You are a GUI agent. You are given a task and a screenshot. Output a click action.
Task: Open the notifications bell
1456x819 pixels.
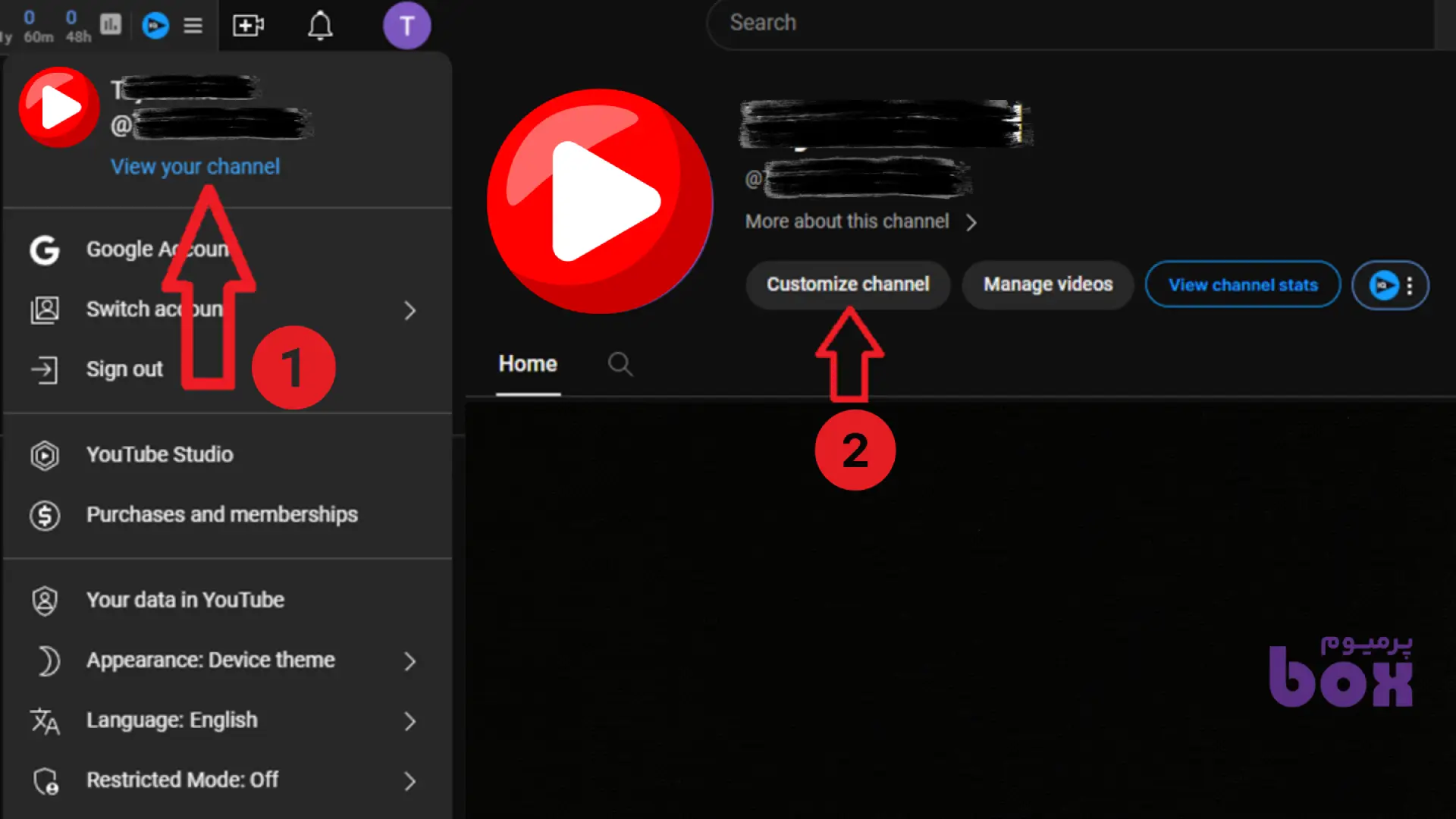click(x=320, y=26)
